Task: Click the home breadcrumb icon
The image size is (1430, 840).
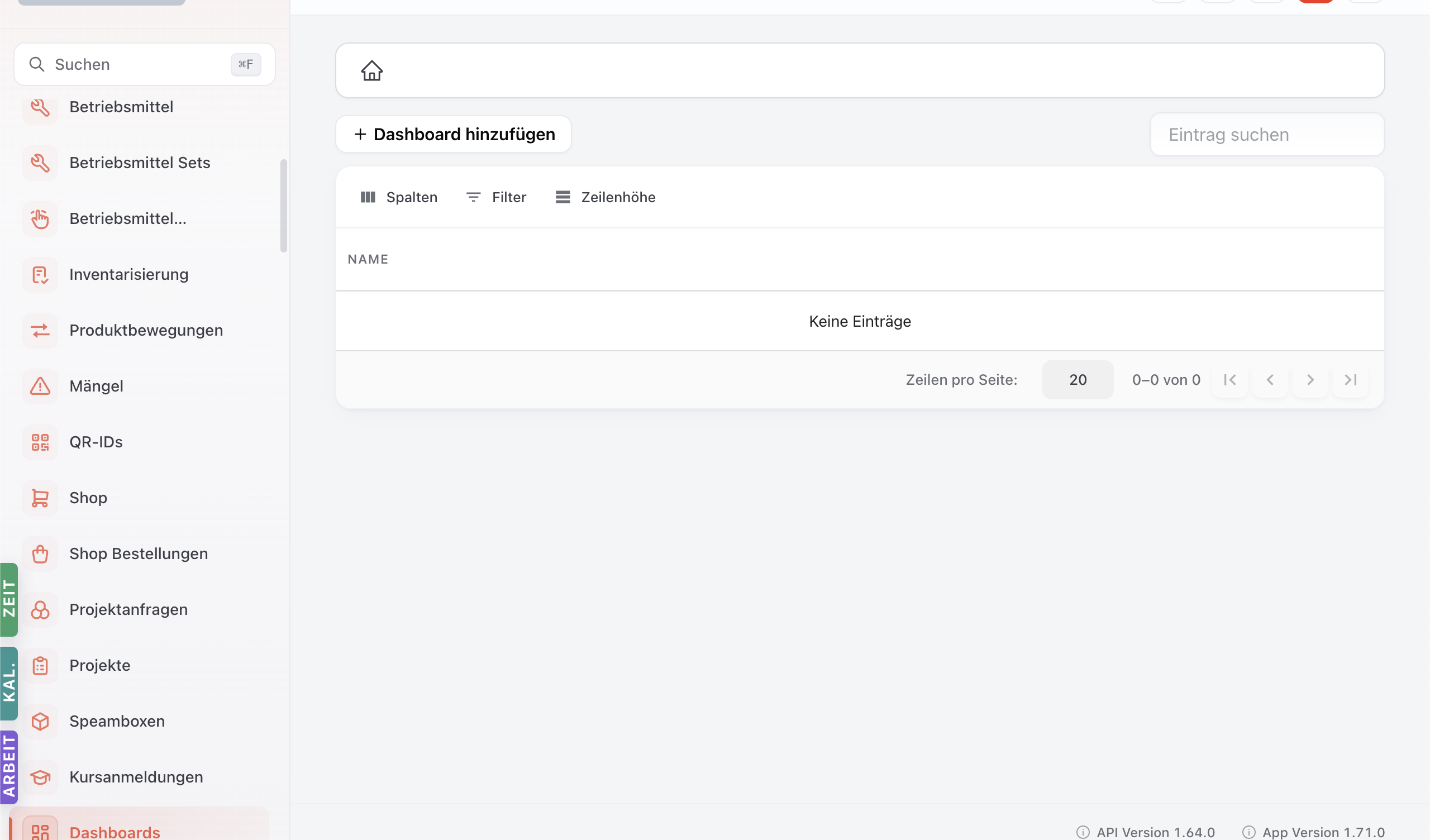Action: pos(371,70)
